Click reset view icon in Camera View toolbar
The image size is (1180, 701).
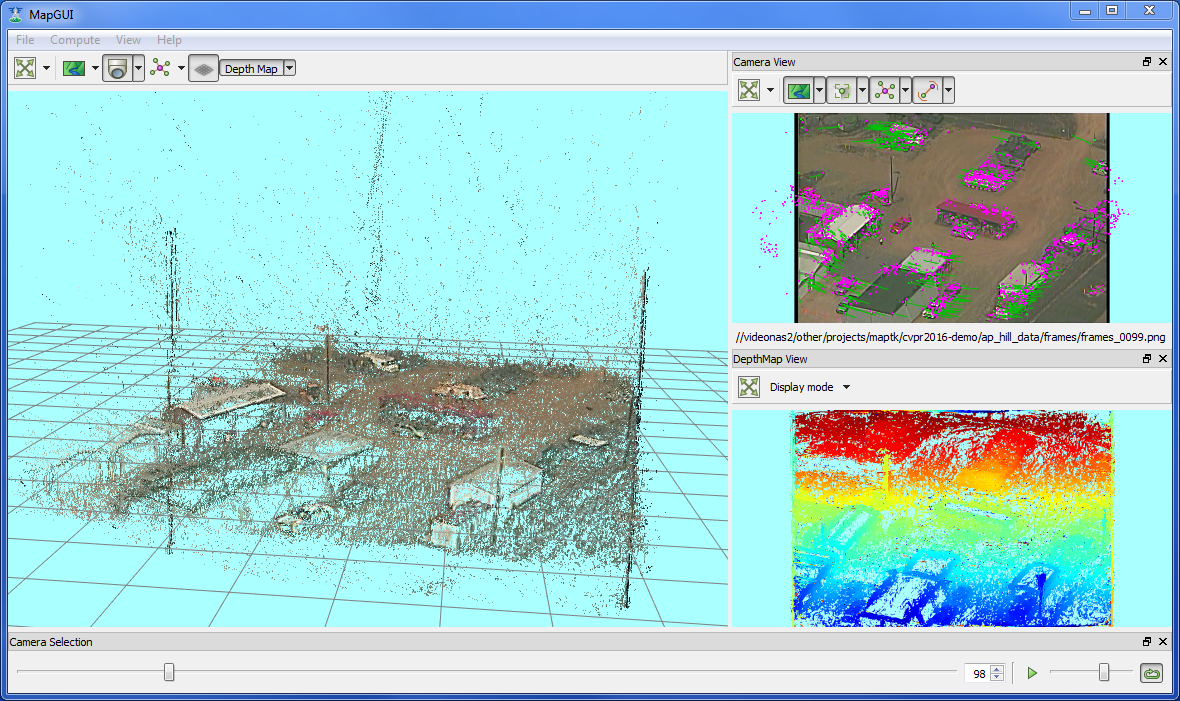pyautogui.click(x=750, y=90)
